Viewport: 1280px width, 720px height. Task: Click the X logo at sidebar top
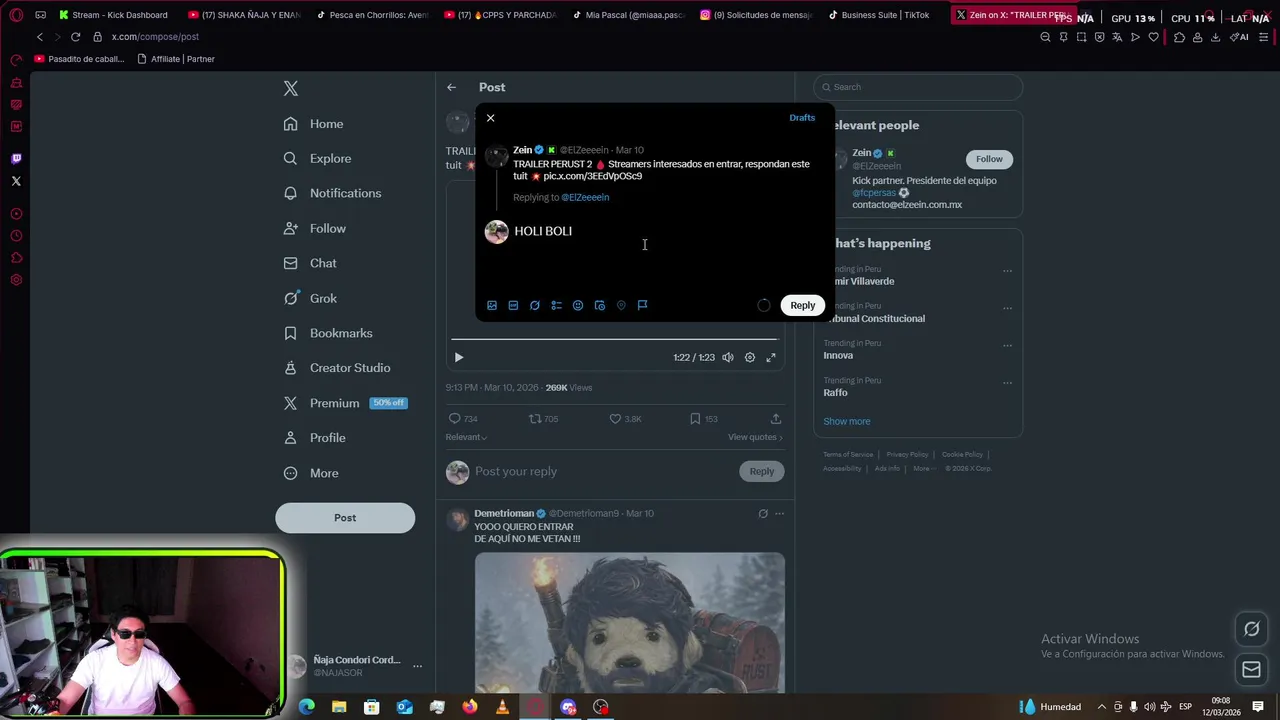(291, 88)
